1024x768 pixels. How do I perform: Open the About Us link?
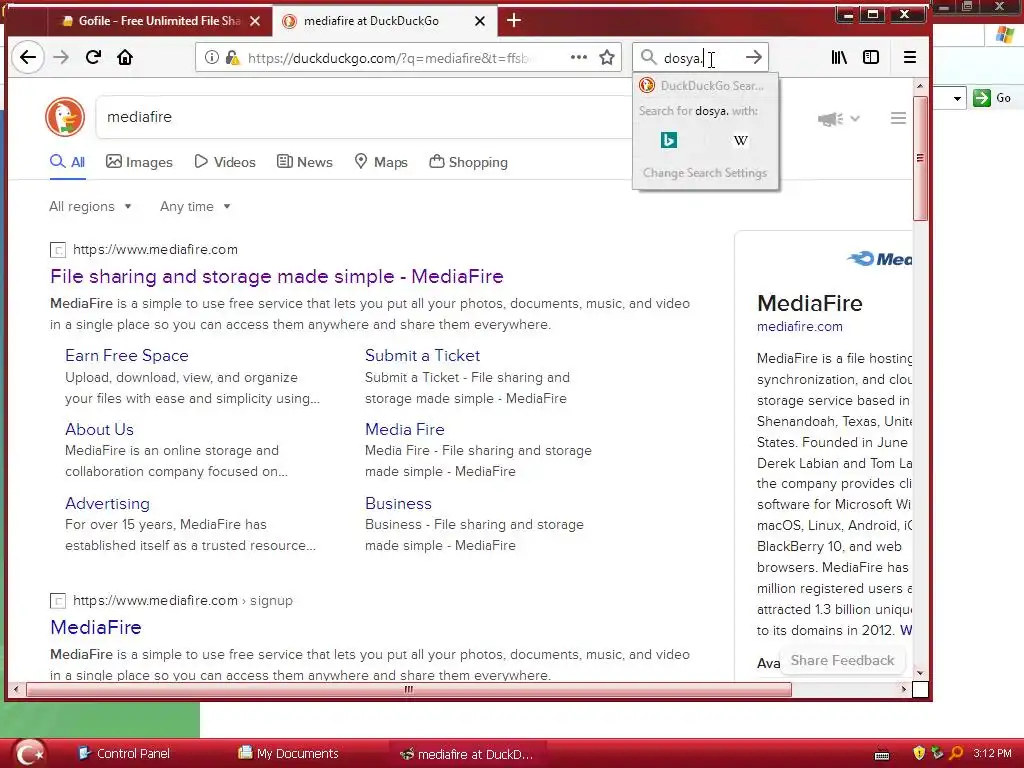[99, 430]
